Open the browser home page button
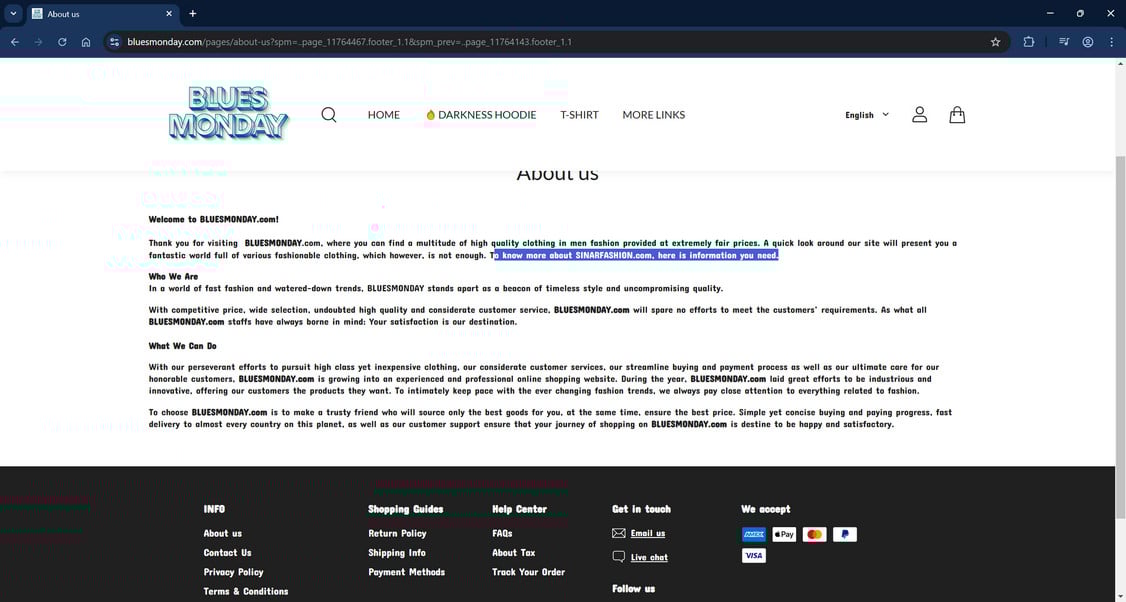Screen dimensions: 1126x602 pyautogui.click(x=86, y=42)
